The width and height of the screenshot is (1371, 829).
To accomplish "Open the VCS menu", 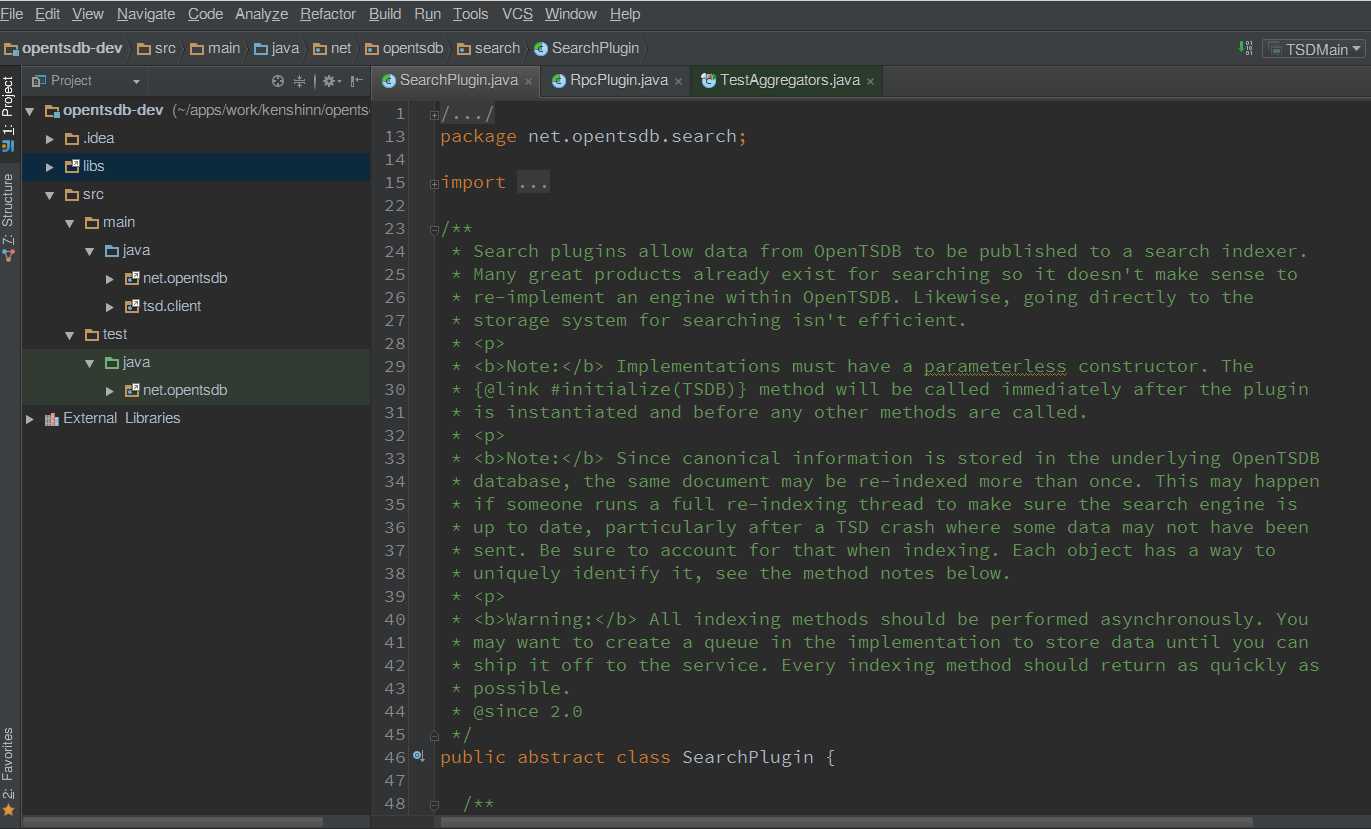I will [517, 14].
